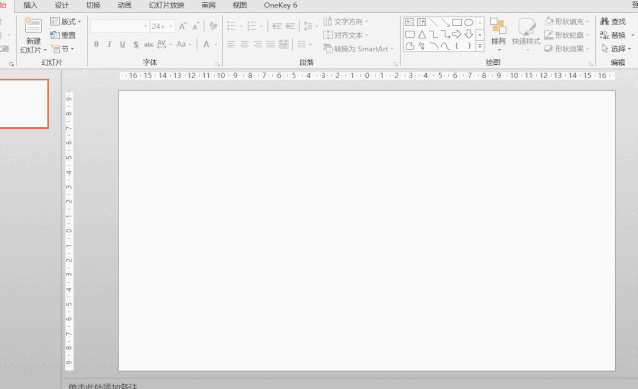Align text left

pyautogui.click(x=232, y=44)
